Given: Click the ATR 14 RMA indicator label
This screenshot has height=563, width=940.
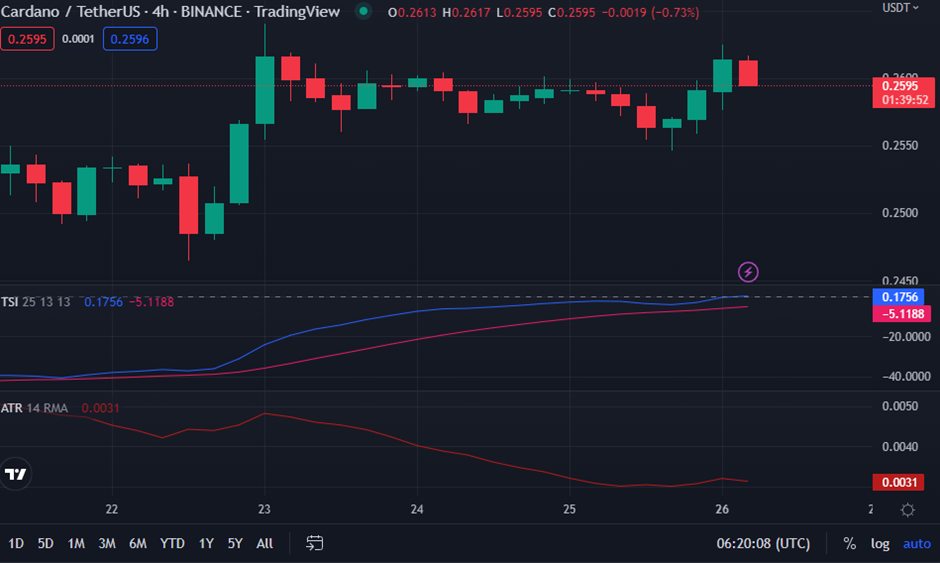Looking at the screenshot, I should pyautogui.click(x=35, y=408).
